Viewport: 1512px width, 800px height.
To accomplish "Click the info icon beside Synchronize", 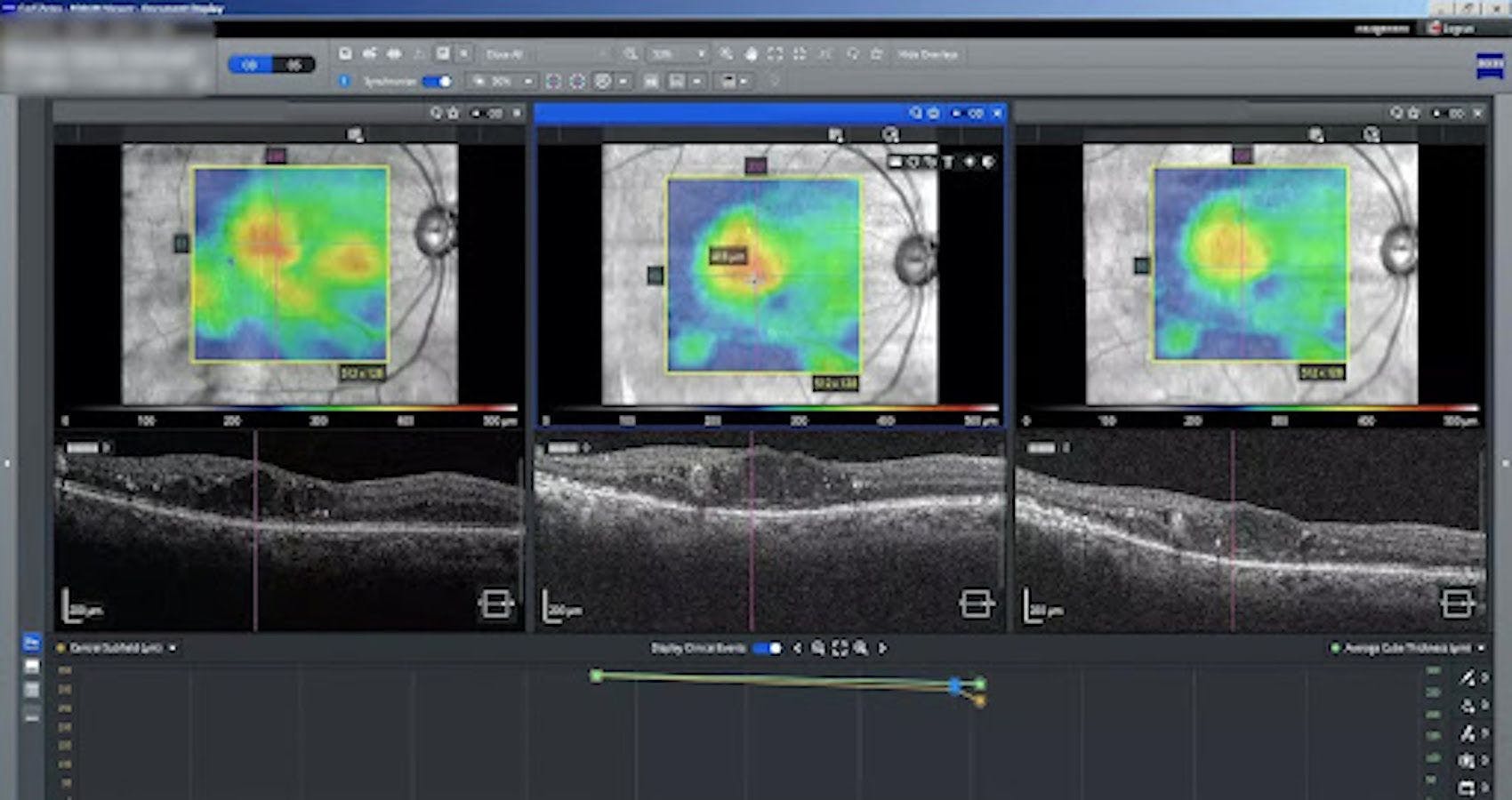I will (x=345, y=81).
